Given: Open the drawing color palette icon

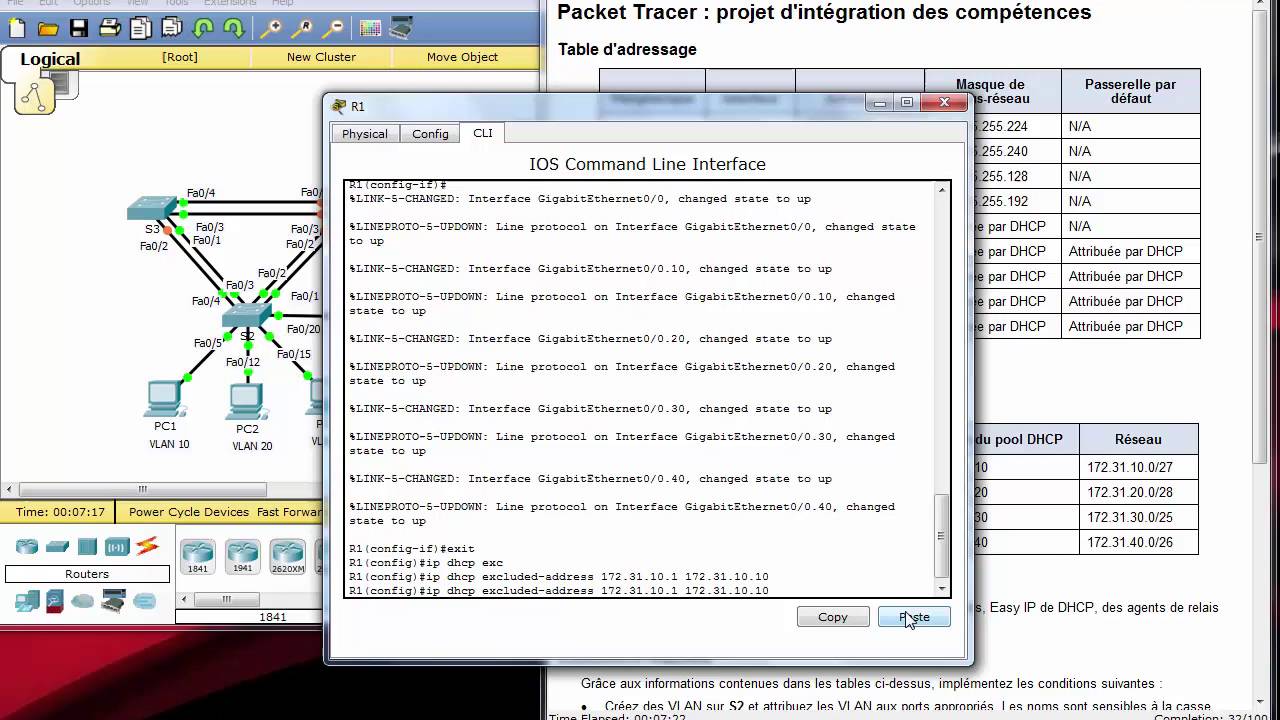Looking at the screenshot, I should (370, 28).
